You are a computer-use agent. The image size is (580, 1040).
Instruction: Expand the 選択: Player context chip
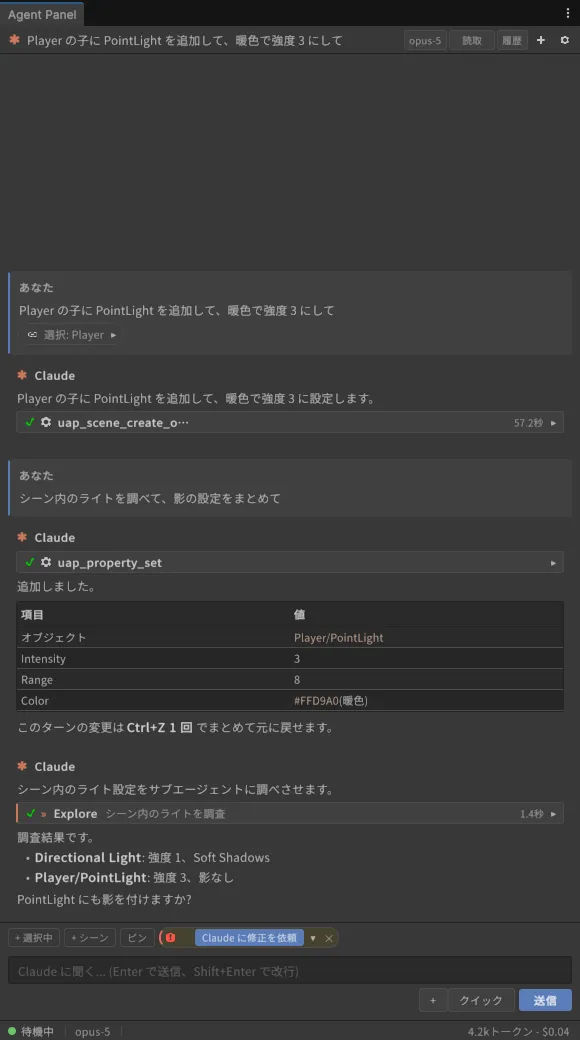tap(72, 335)
